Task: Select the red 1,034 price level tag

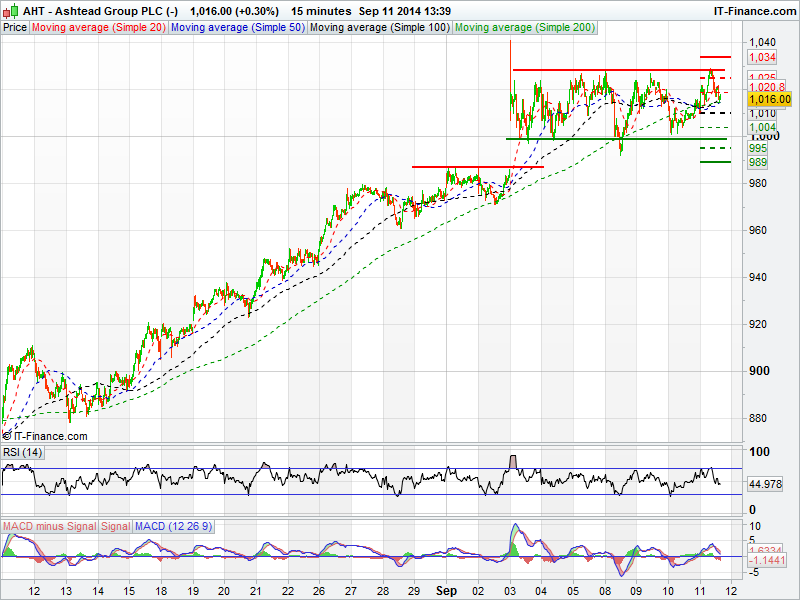Action: pos(761,58)
